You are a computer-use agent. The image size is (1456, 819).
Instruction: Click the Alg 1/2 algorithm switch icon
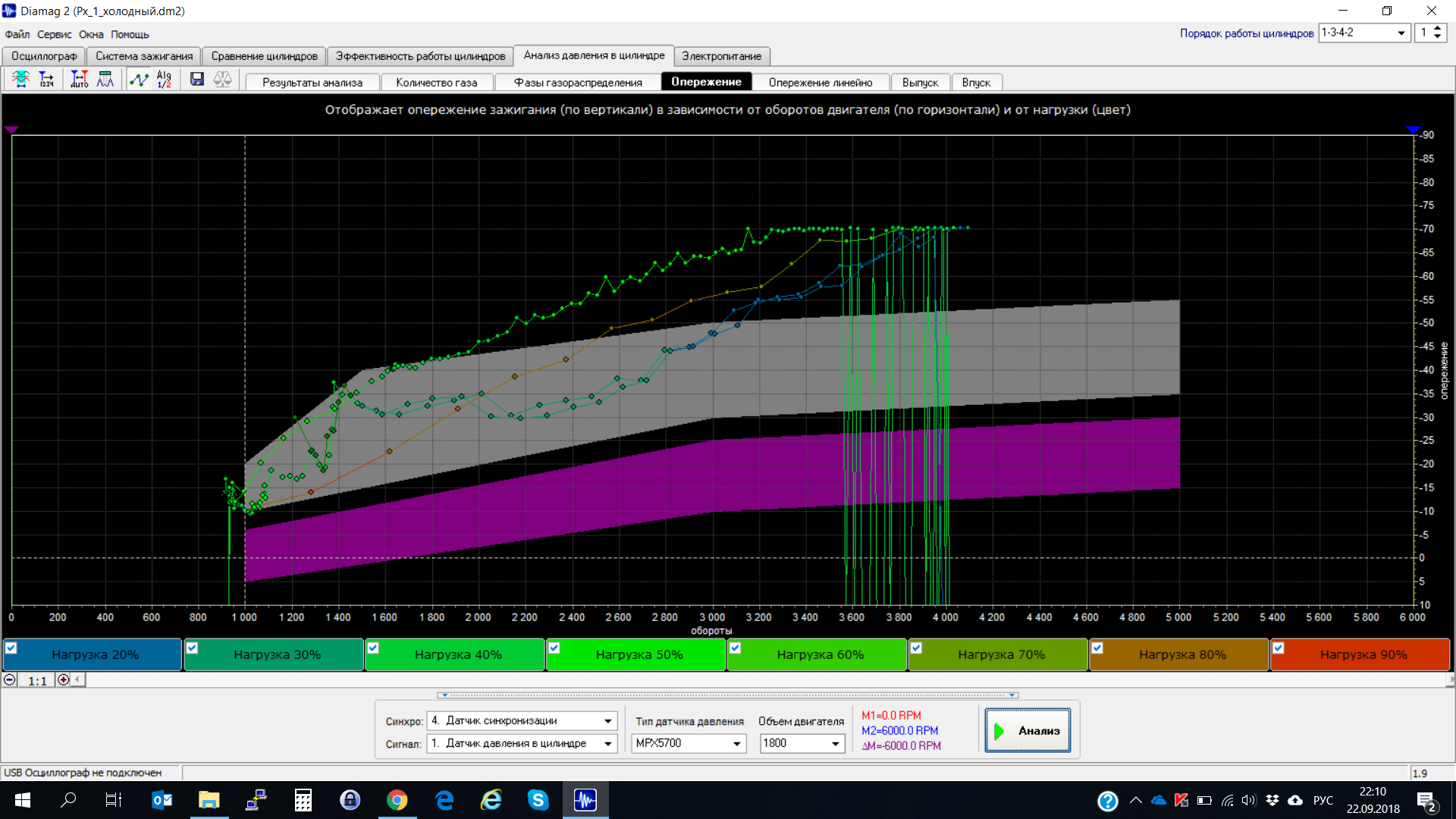click(164, 79)
